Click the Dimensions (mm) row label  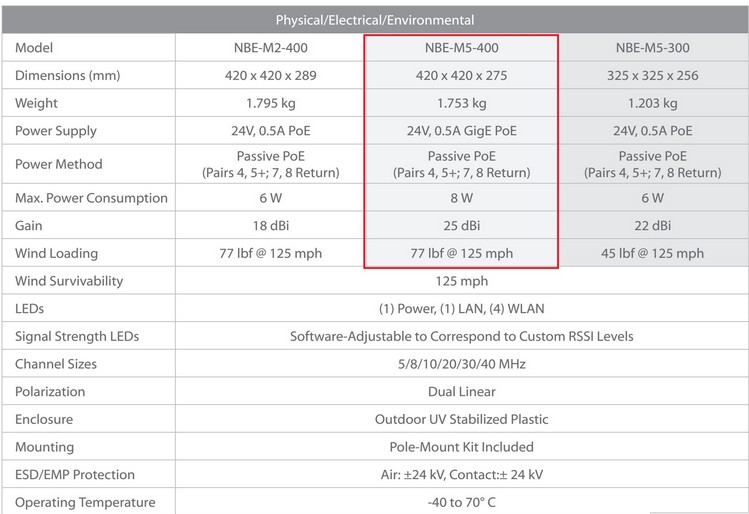click(67, 75)
